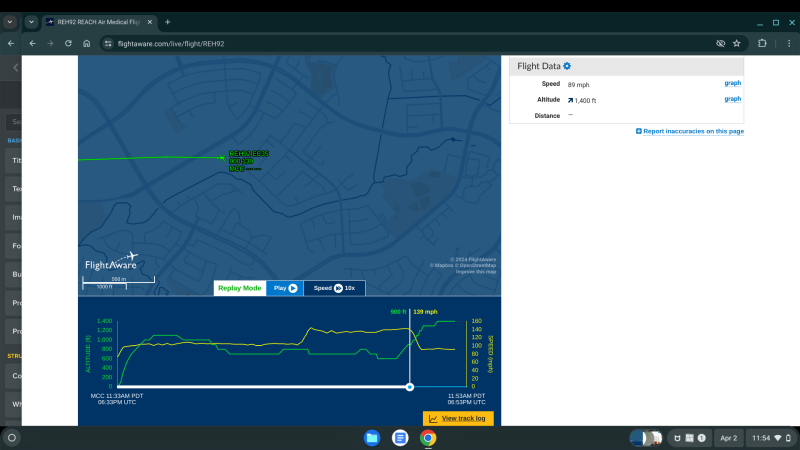
Task: Open the launcher circle button
Action: 12,438
